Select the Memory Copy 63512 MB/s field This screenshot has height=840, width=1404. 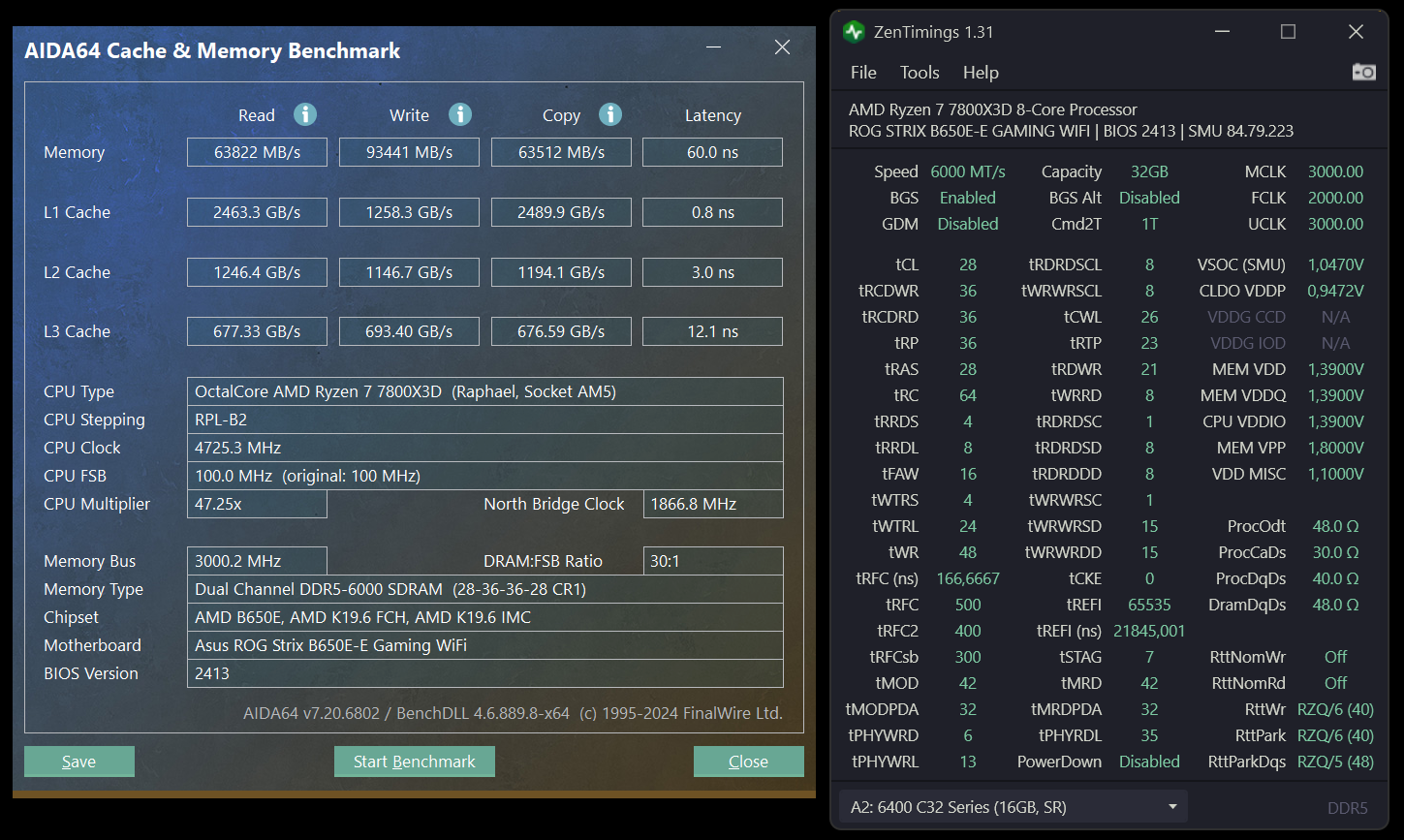click(x=561, y=152)
